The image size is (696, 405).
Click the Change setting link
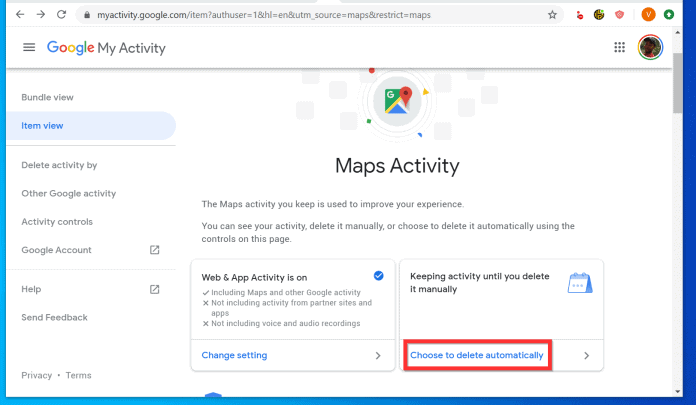(234, 355)
